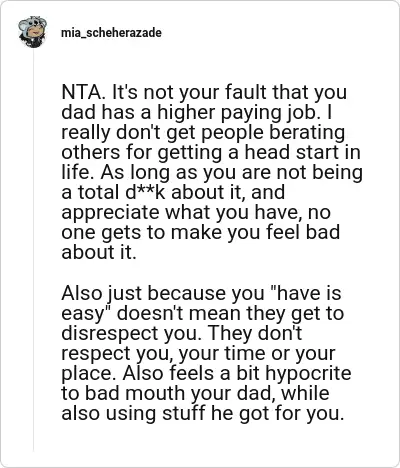Click the line 'about it.' ending first paragraph

(x=99, y=252)
